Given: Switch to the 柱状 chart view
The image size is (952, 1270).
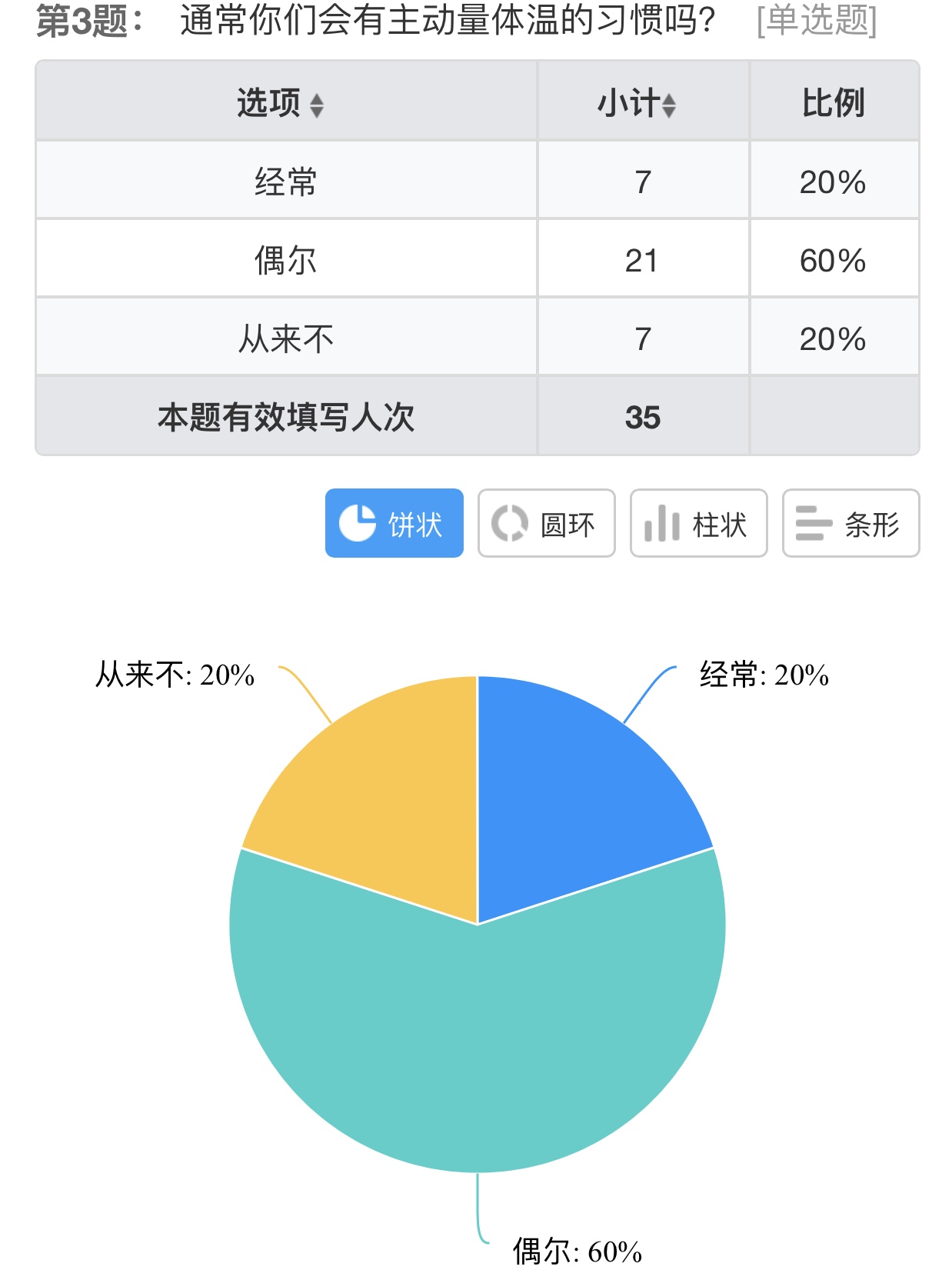Looking at the screenshot, I should [x=698, y=523].
